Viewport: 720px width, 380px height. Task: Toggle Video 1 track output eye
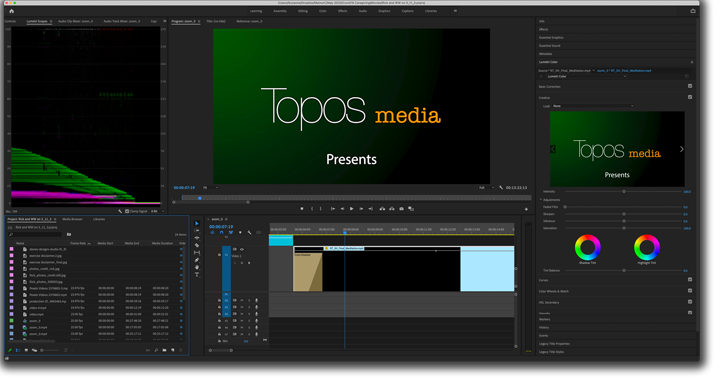click(242, 249)
